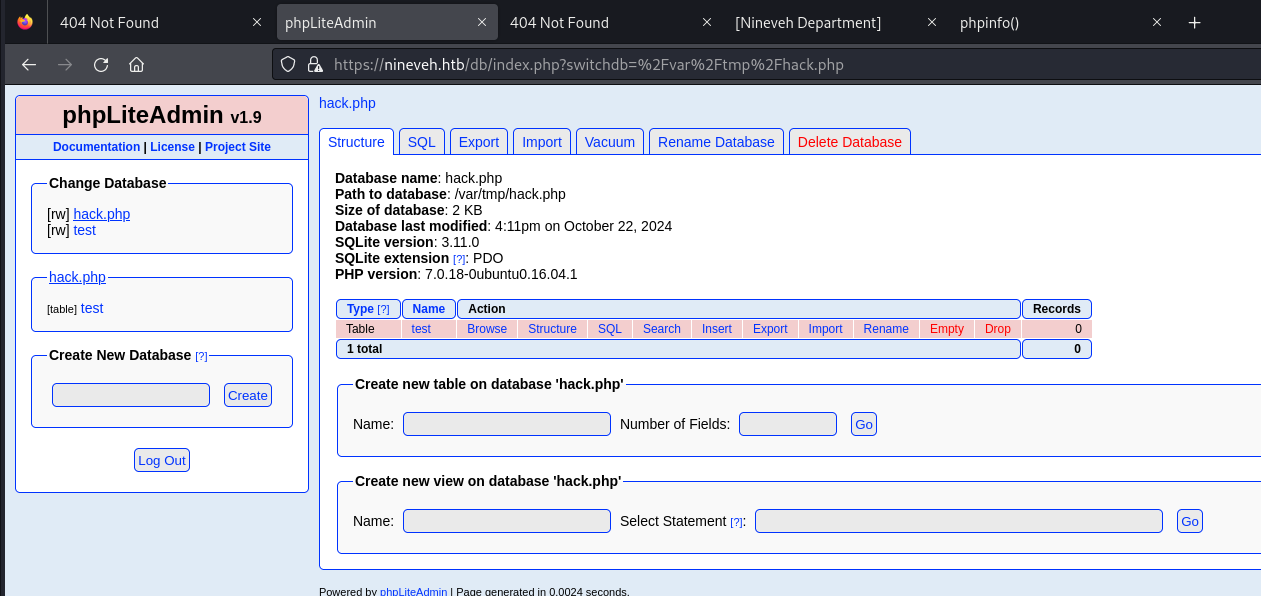This screenshot has width=1261, height=596.
Task: Click the HTTPS padlock icon
Action: pos(313,64)
